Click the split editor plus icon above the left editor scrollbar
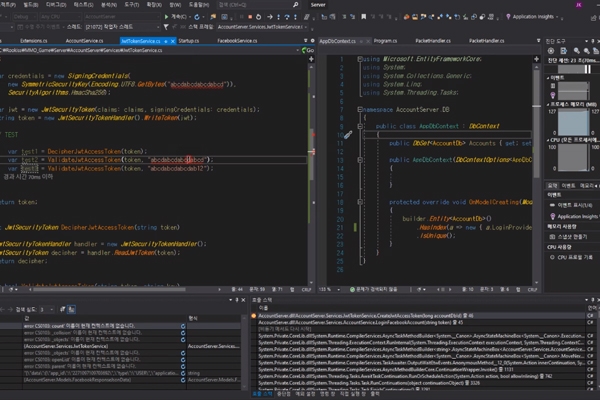Screen dimensions: 600x400 coord(311,59)
